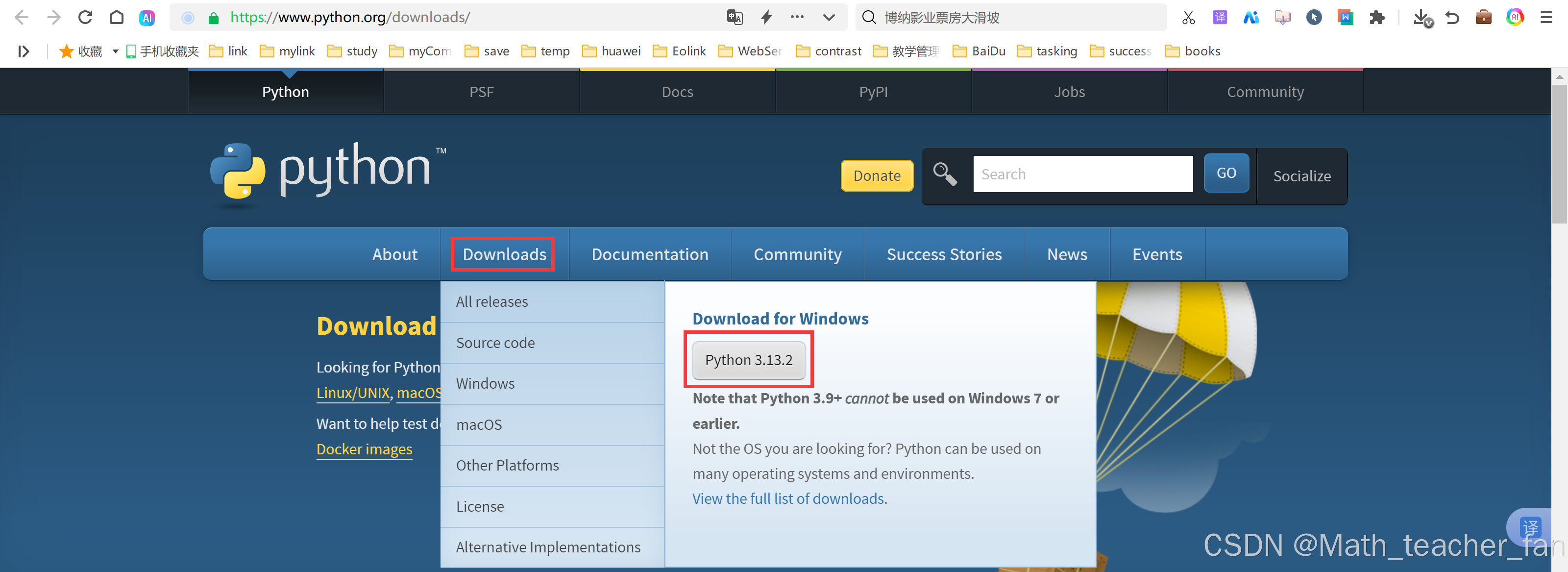Open the BaiDu bookmark folder
This screenshot has width=1568, height=572.
point(979,51)
